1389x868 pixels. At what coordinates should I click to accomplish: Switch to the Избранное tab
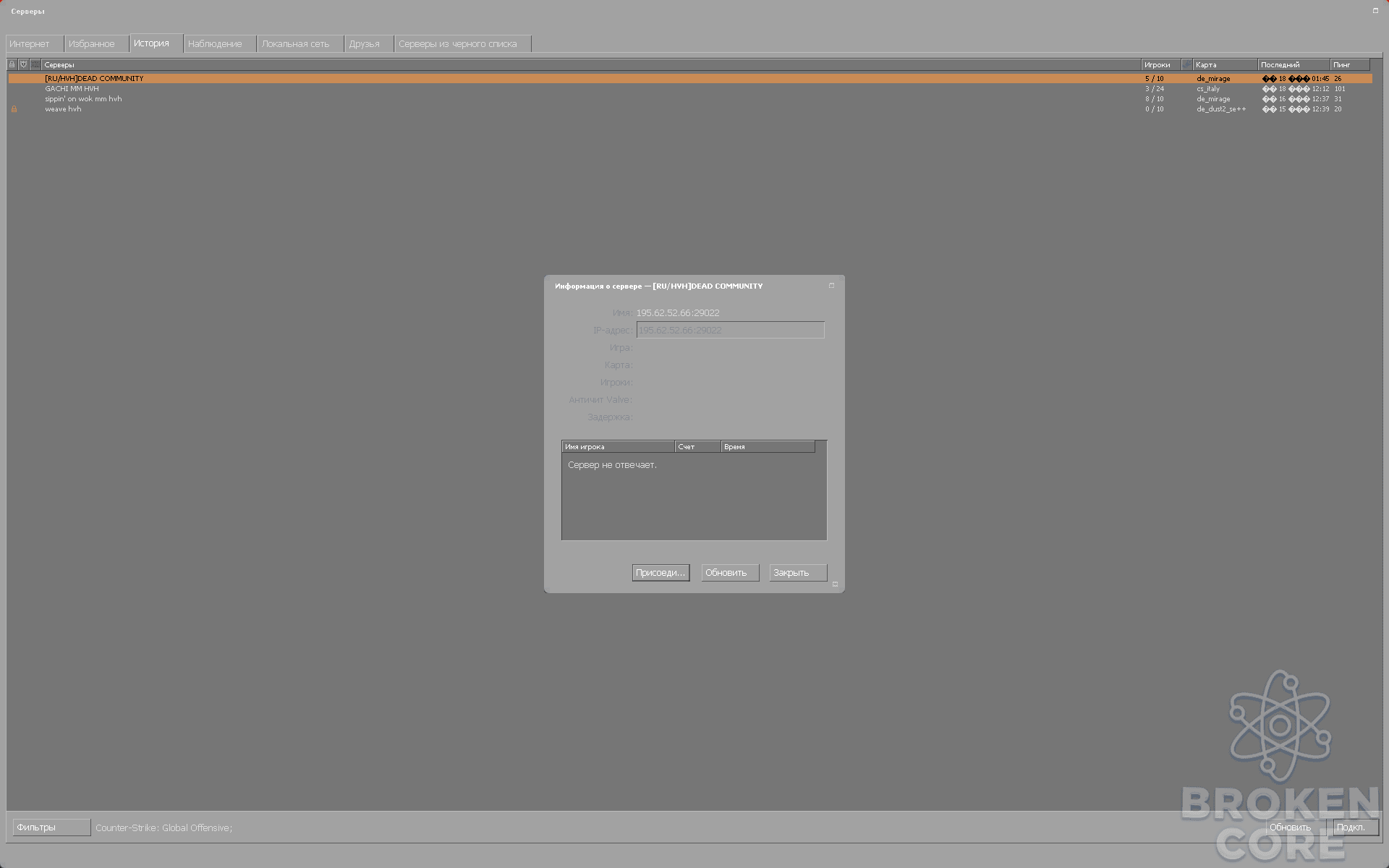[x=97, y=44]
